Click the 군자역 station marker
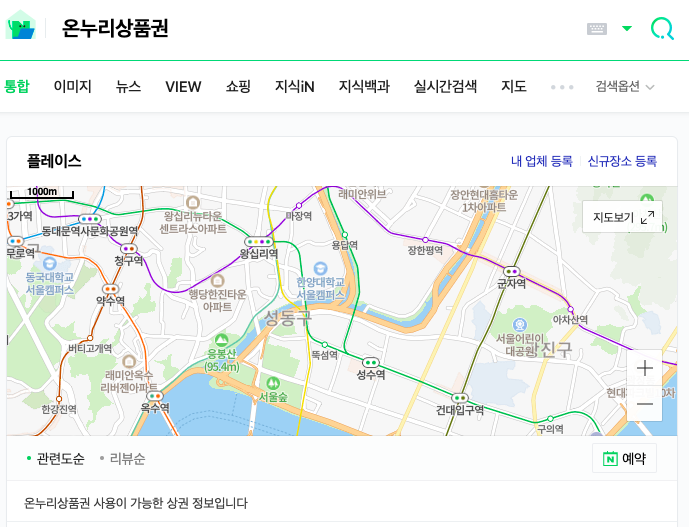 coord(511,272)
